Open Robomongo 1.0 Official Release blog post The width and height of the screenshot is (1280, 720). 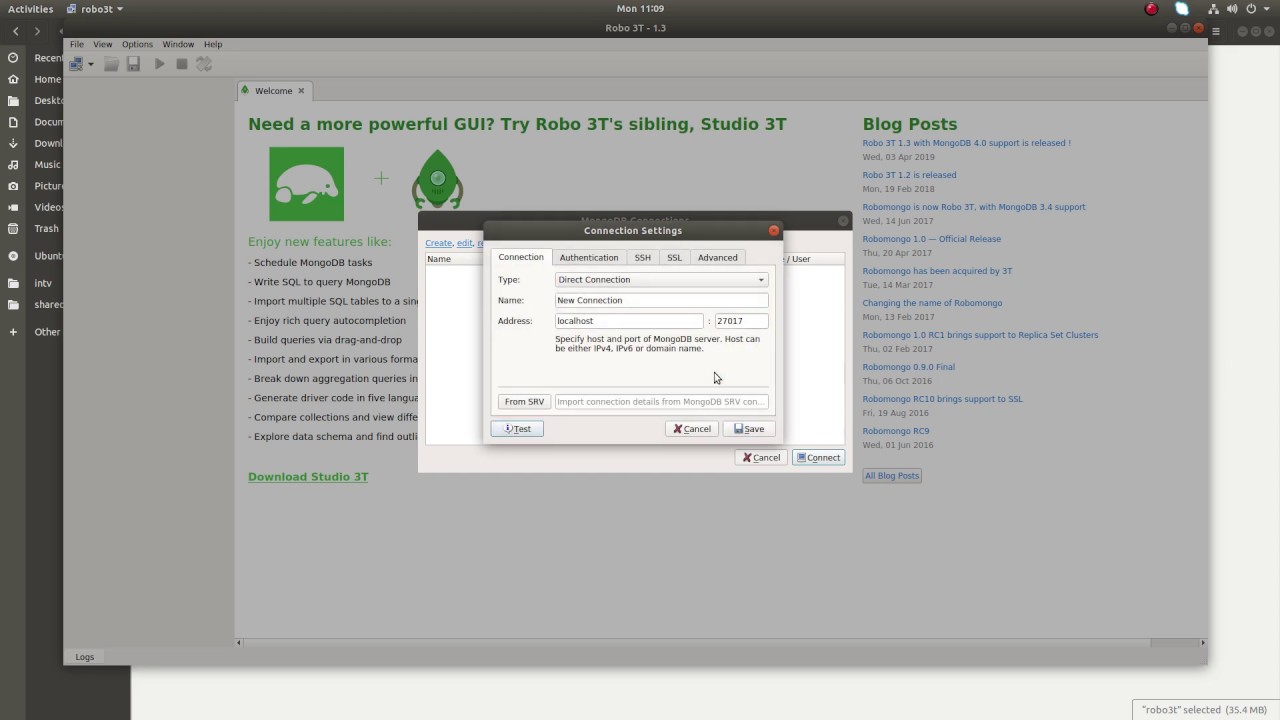pos(931,239)
